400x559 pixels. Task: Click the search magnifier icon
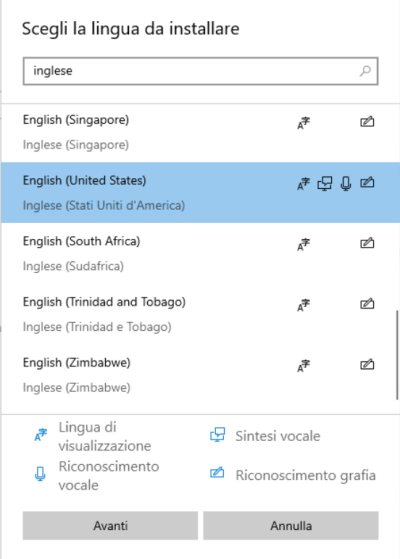click(x=365, y=71)
